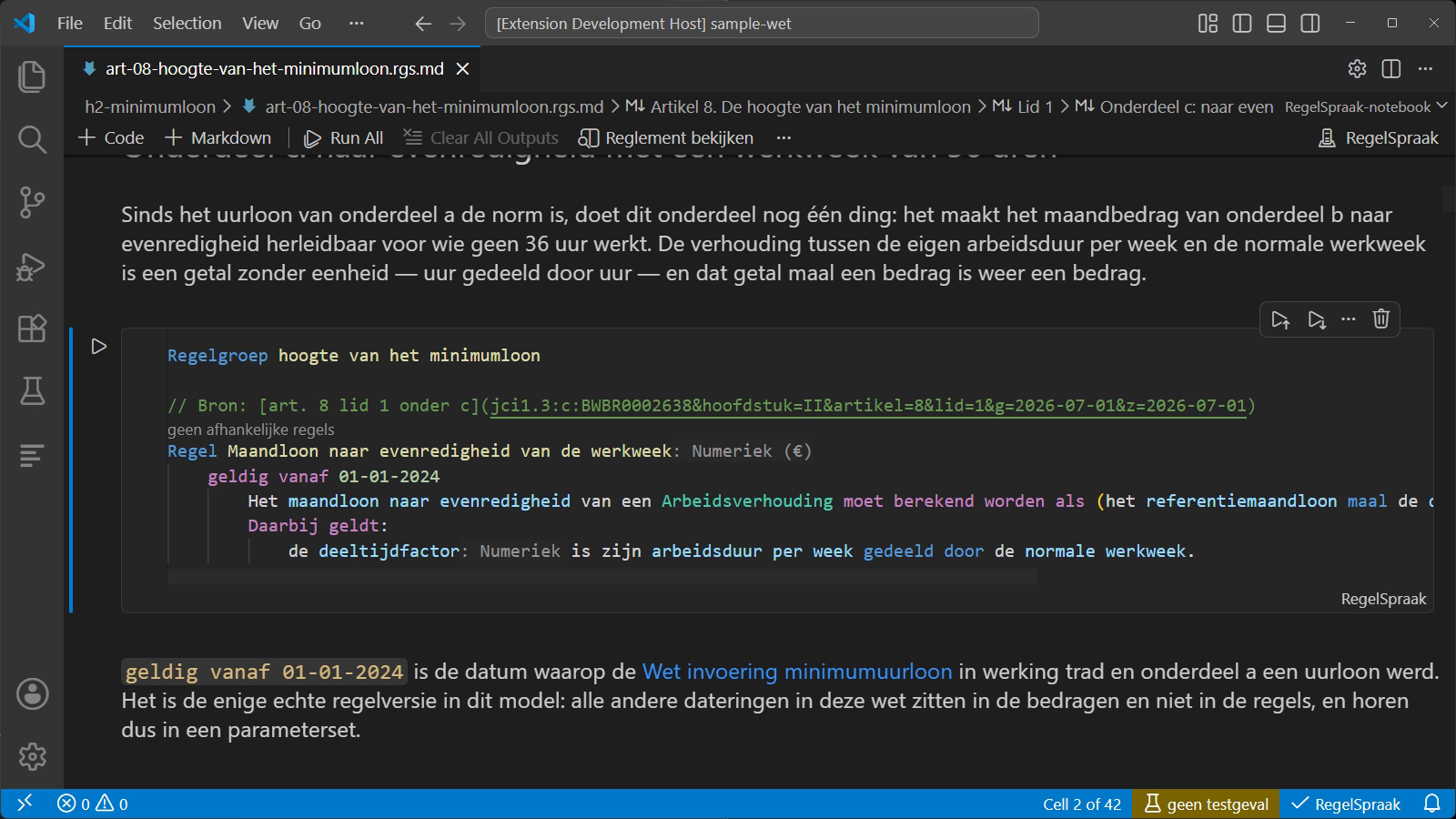
Task: Open Selection menu
Action: click(187, 24)
